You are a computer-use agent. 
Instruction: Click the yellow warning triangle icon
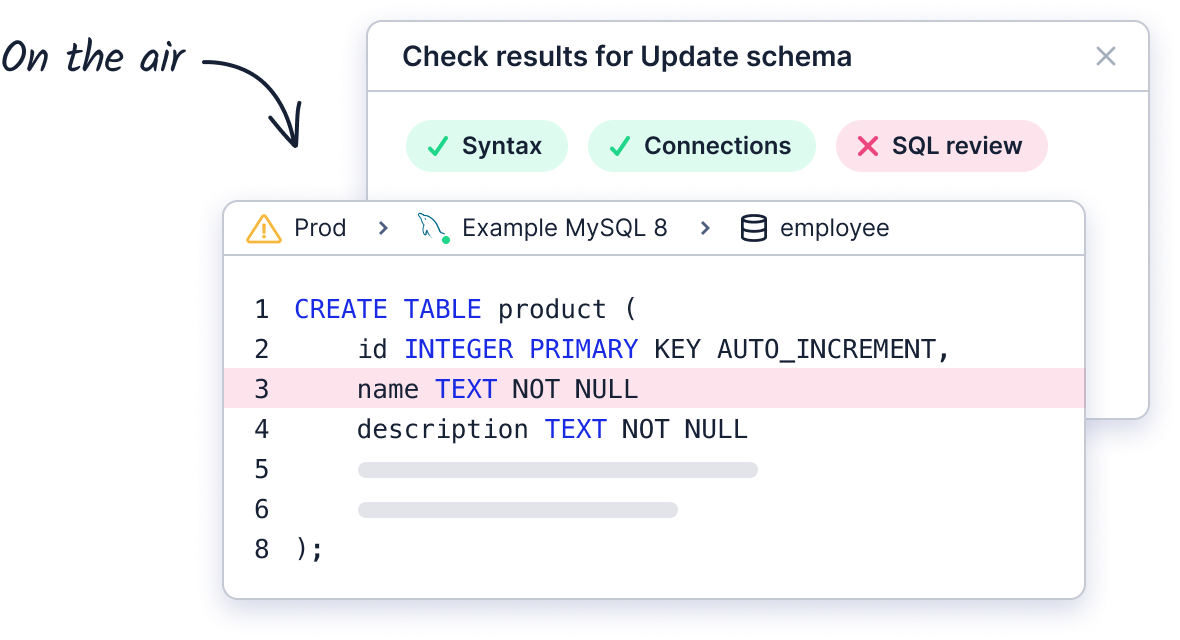pos(263,229)
